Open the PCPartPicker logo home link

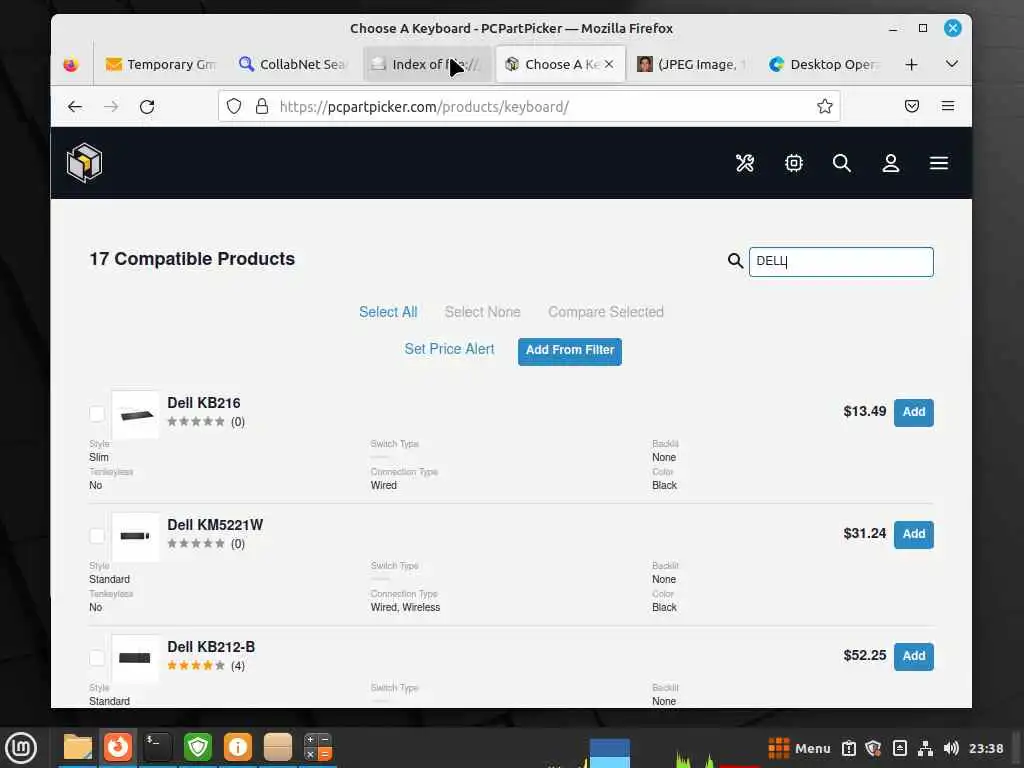84,163
